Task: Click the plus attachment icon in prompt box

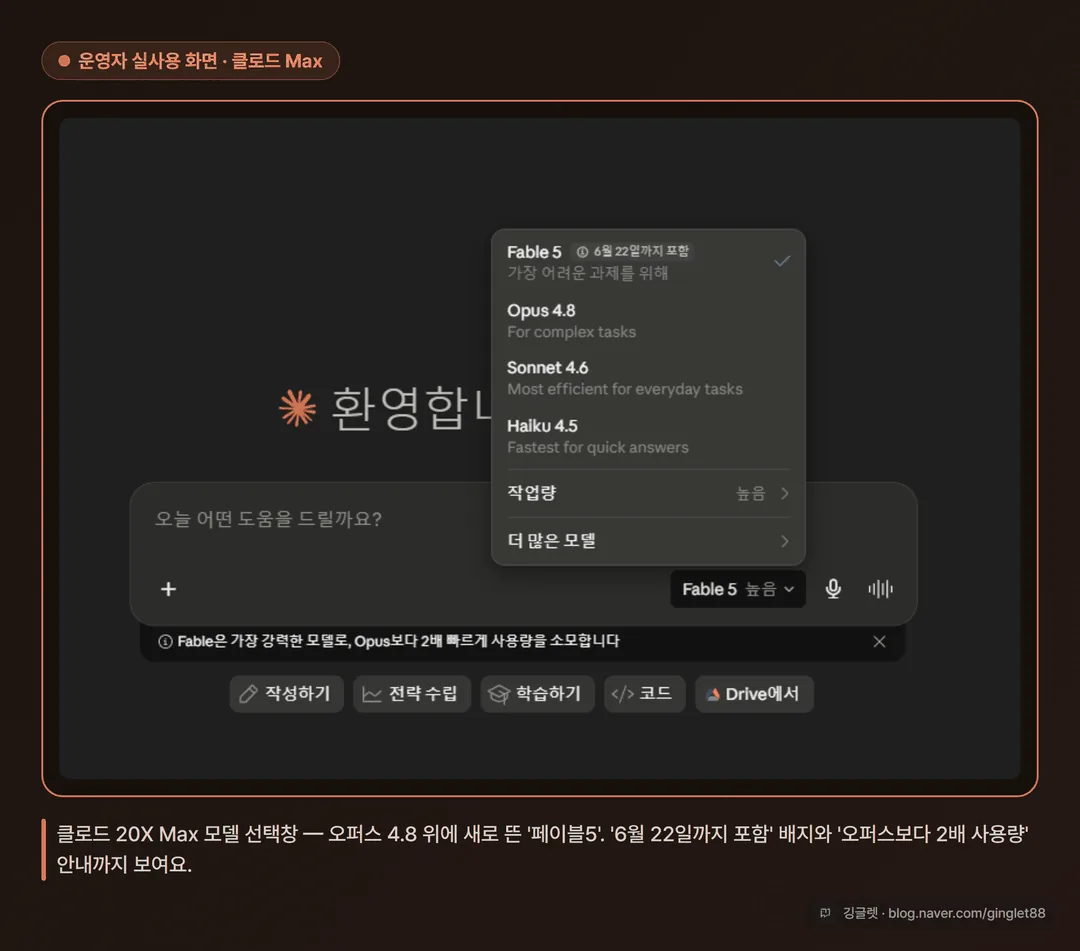Action: [168, 589]
